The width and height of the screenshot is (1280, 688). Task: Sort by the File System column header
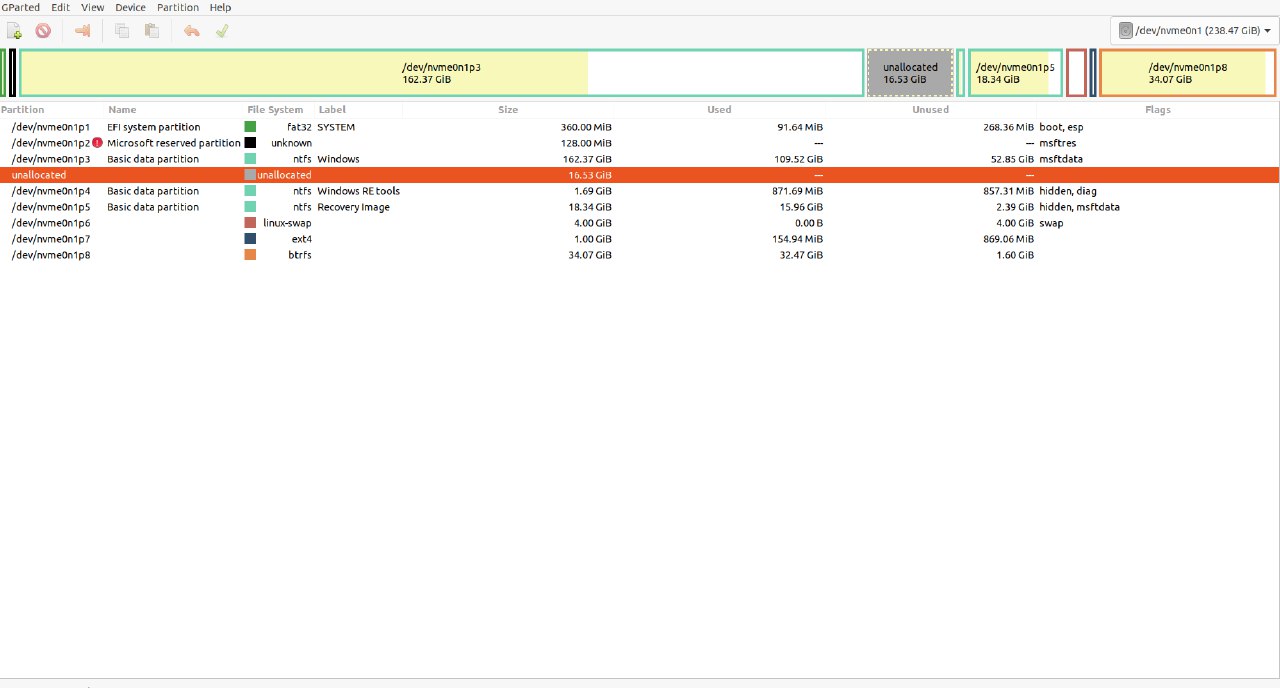(275, 110)
